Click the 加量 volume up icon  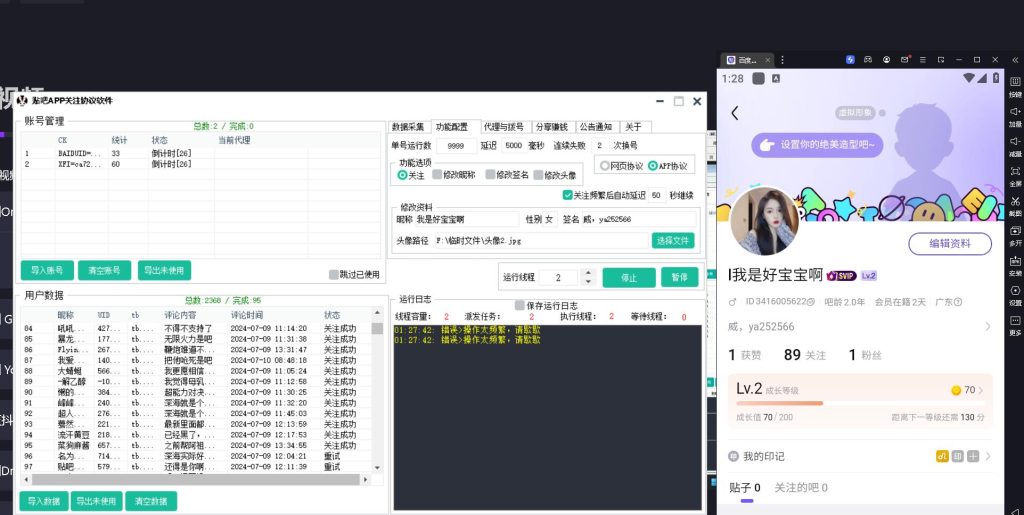tap(1015, 111)
